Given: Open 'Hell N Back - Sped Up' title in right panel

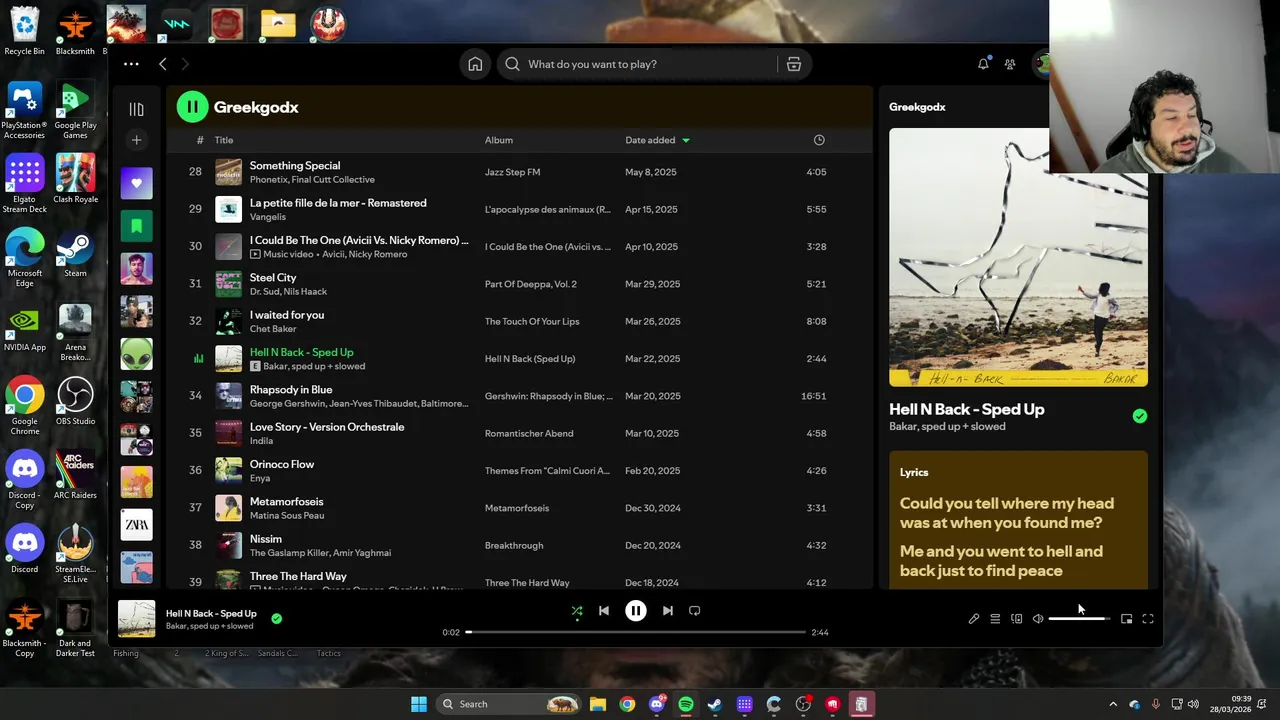Looking at the screenshot, I should tap(967, 409).
